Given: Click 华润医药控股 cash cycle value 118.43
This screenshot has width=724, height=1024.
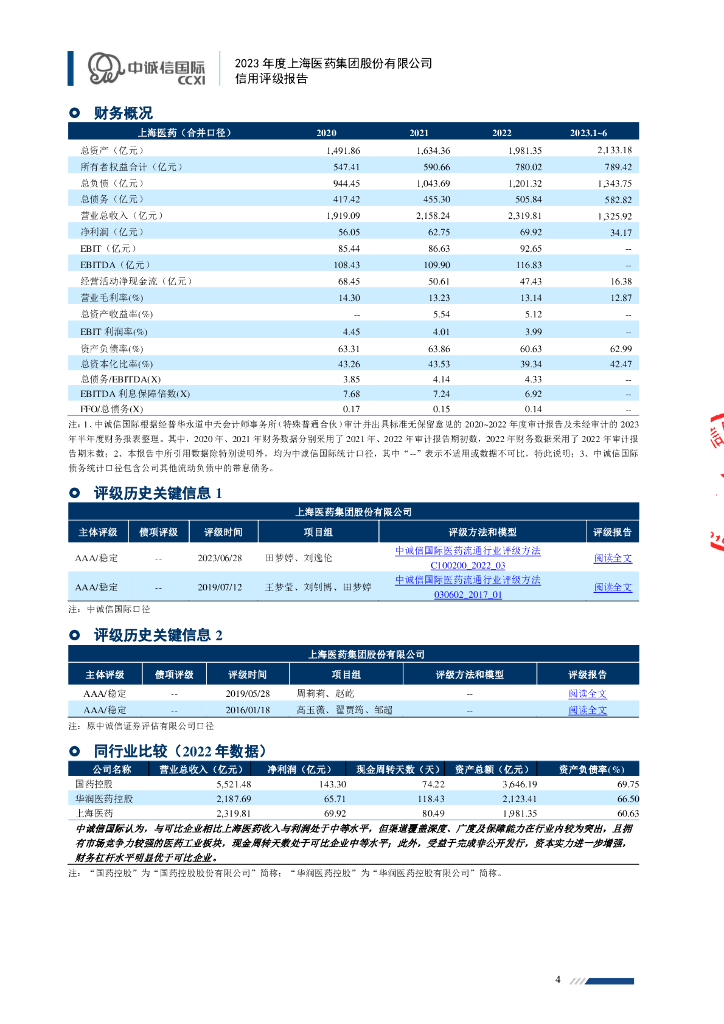Looking at the screenshot, I should click(x=431, y=799).
